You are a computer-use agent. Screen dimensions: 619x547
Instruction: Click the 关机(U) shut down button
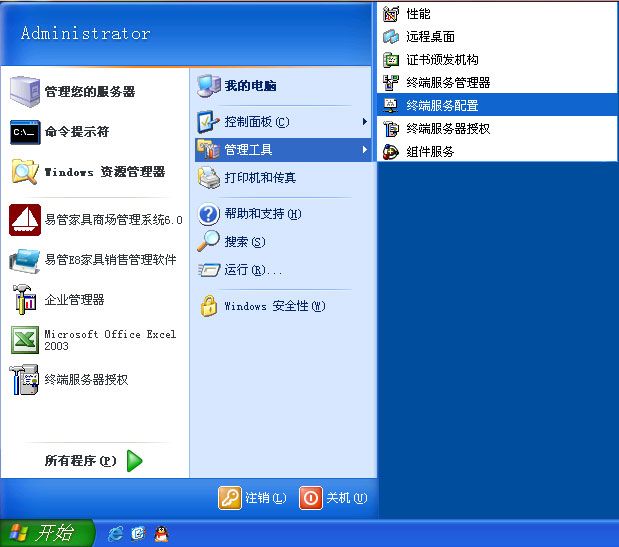pyautogui.click(x=333, y=498)
